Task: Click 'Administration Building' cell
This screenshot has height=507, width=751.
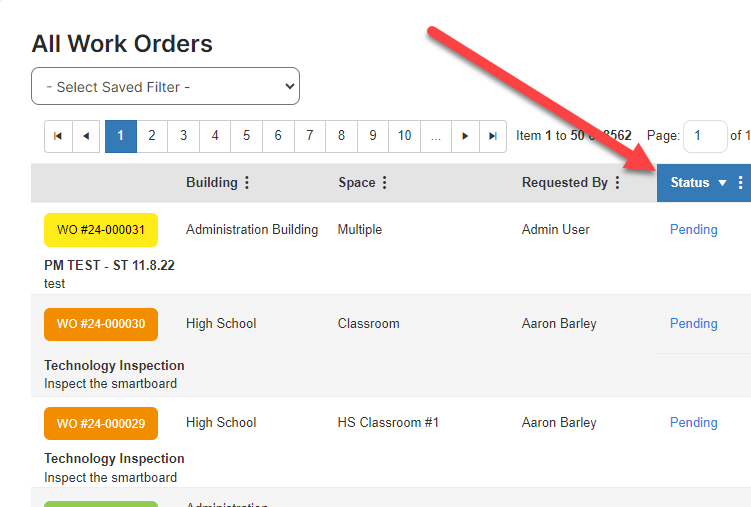Action: [x=252, y=230]
